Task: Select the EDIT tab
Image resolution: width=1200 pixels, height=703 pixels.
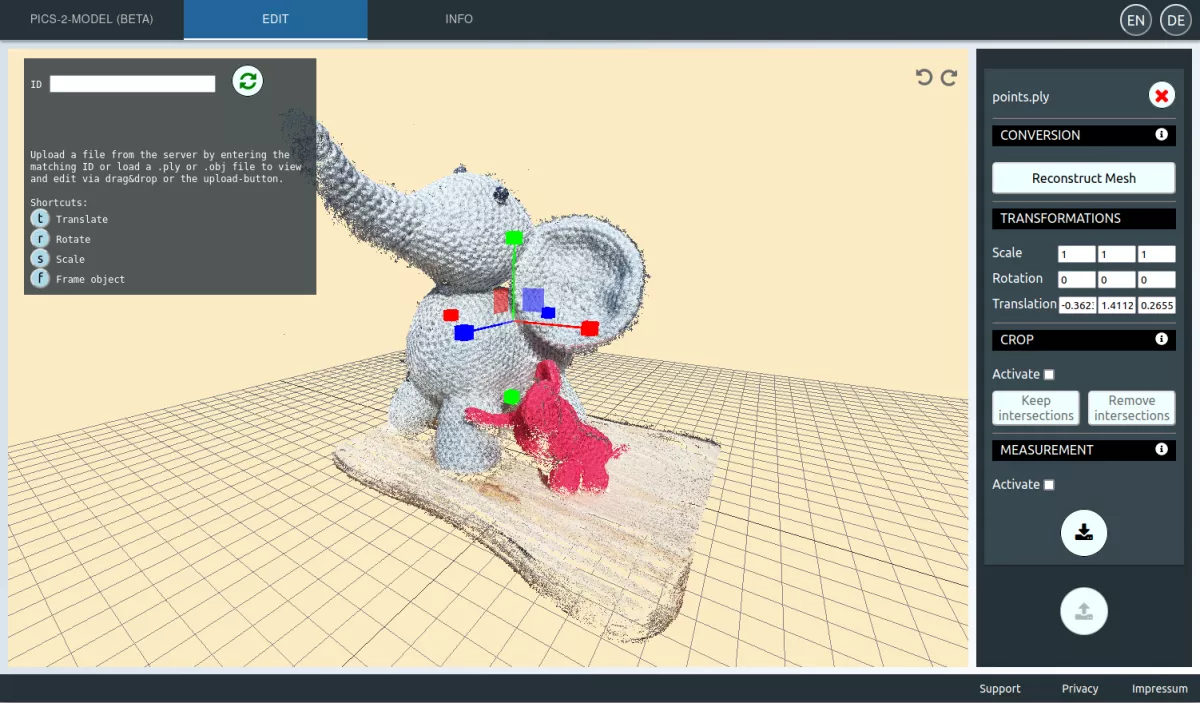Action: (x=275, y=19)
